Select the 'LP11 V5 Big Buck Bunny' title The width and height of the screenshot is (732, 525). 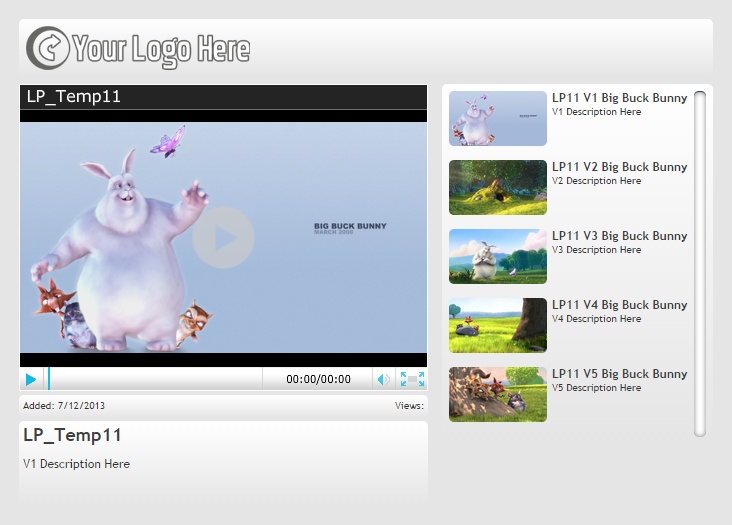coord(619,374)
